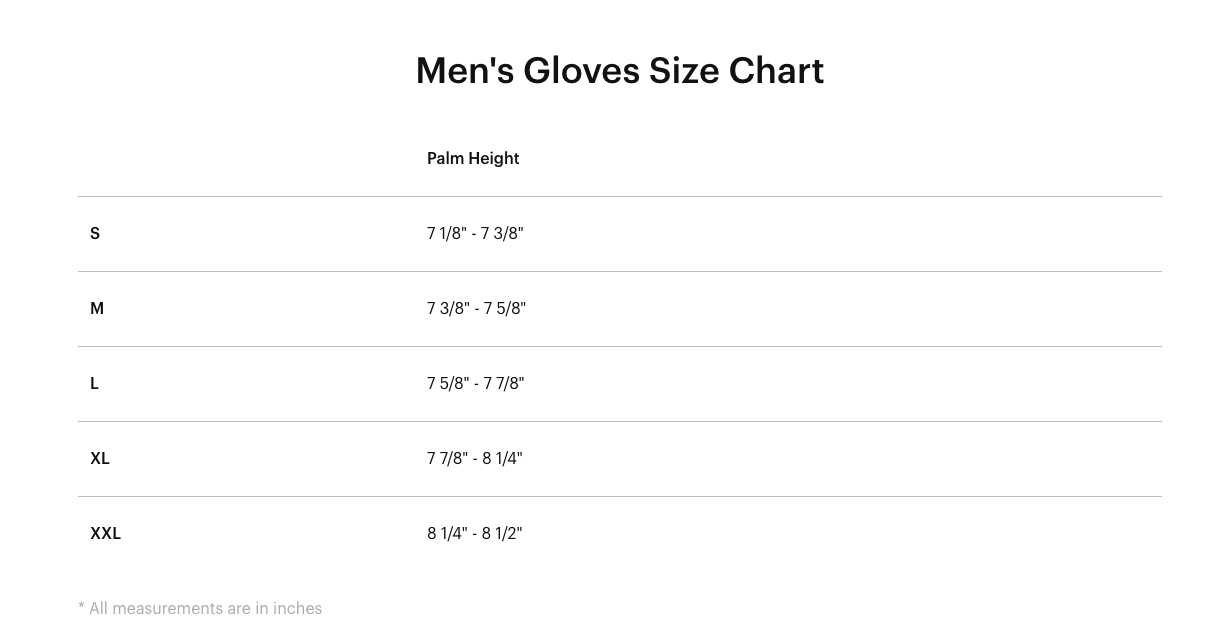
Task: Click the Men's Gloves Size Chart title
Action: coord(619,71)
